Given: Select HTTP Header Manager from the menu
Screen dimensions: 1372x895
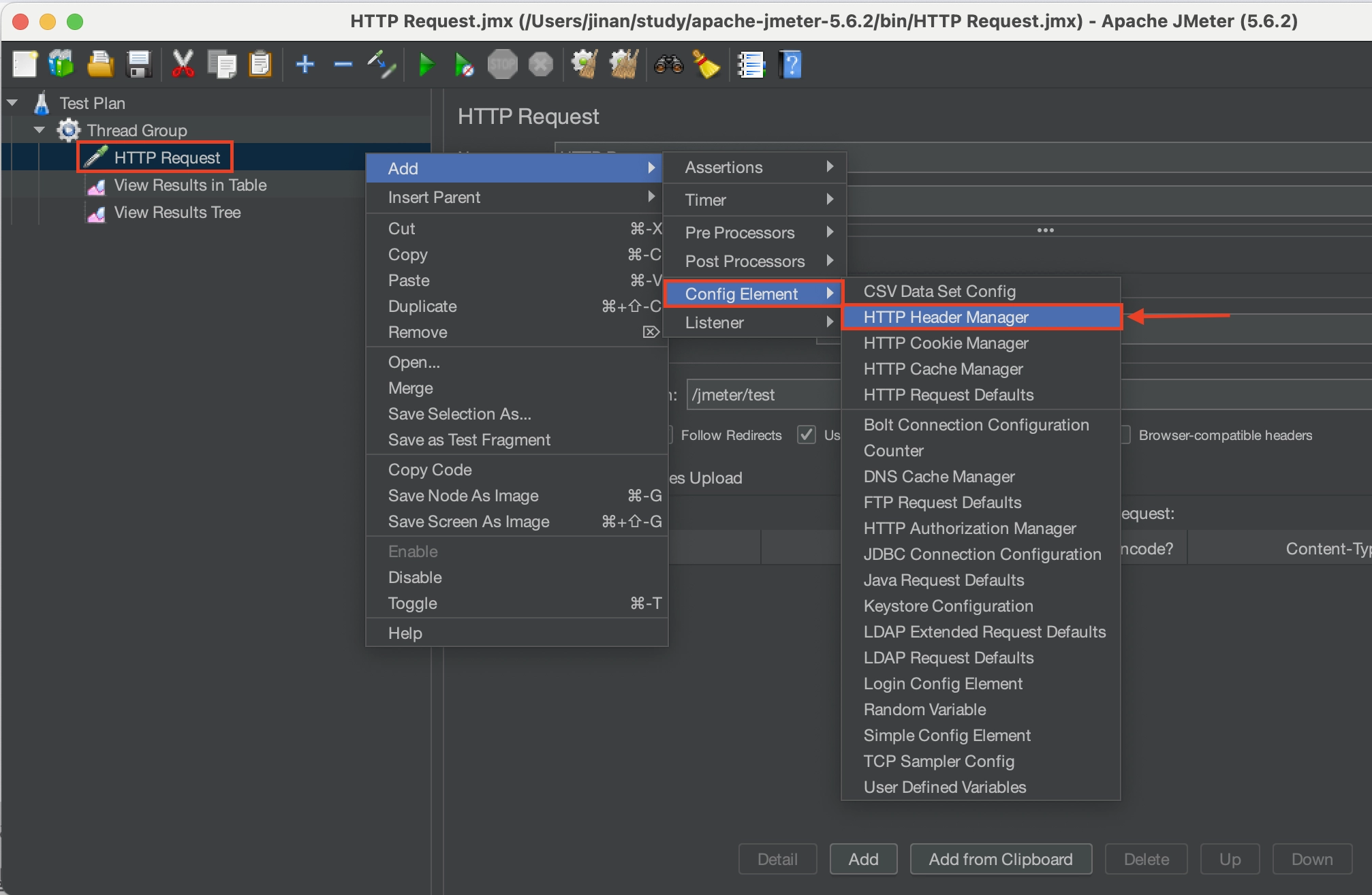Looking at the screenshot, I should [x=946, y=317].
